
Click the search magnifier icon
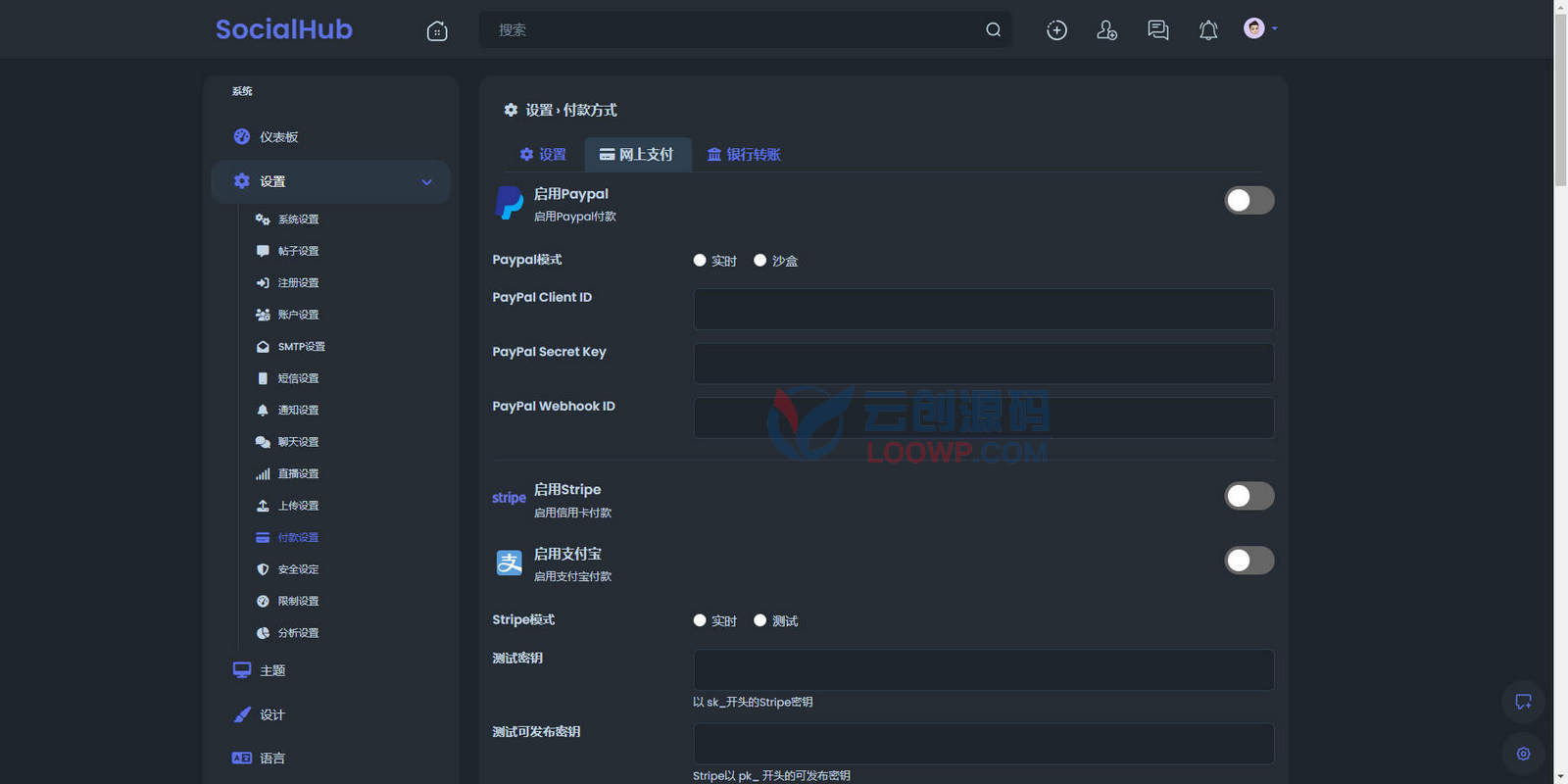[x=993, y=30]
